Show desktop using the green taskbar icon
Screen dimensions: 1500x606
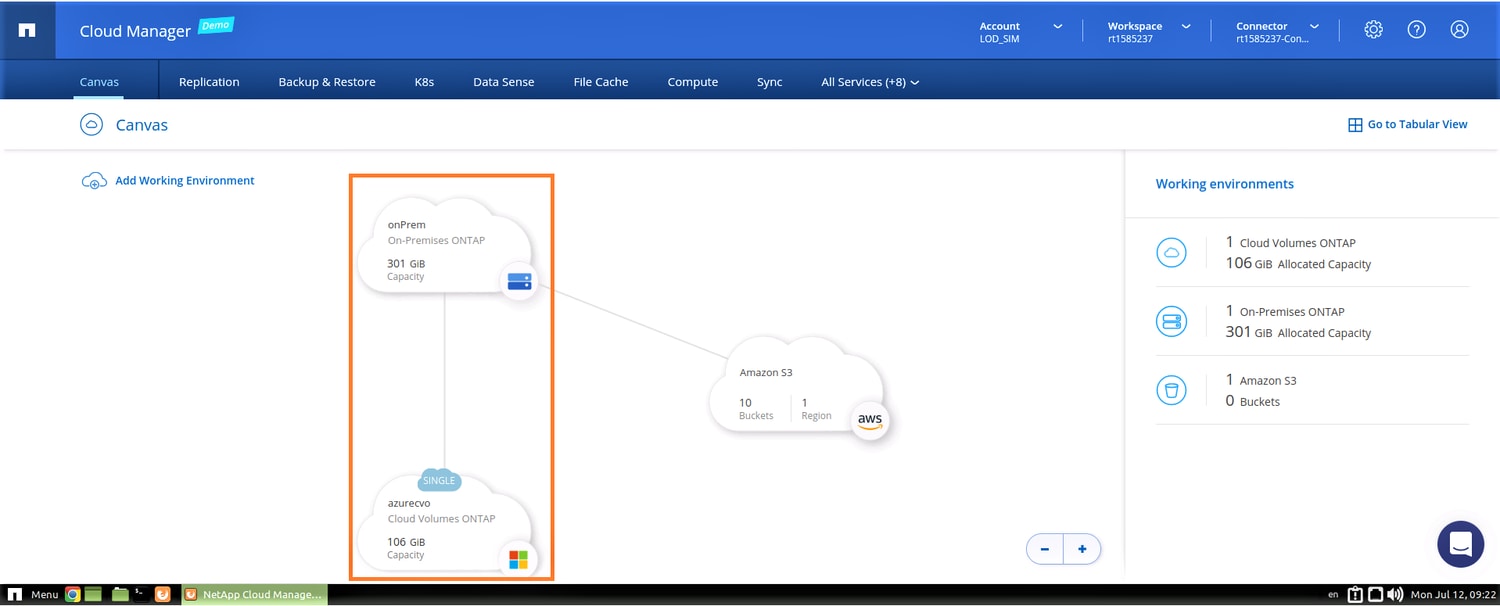point(94,594)
